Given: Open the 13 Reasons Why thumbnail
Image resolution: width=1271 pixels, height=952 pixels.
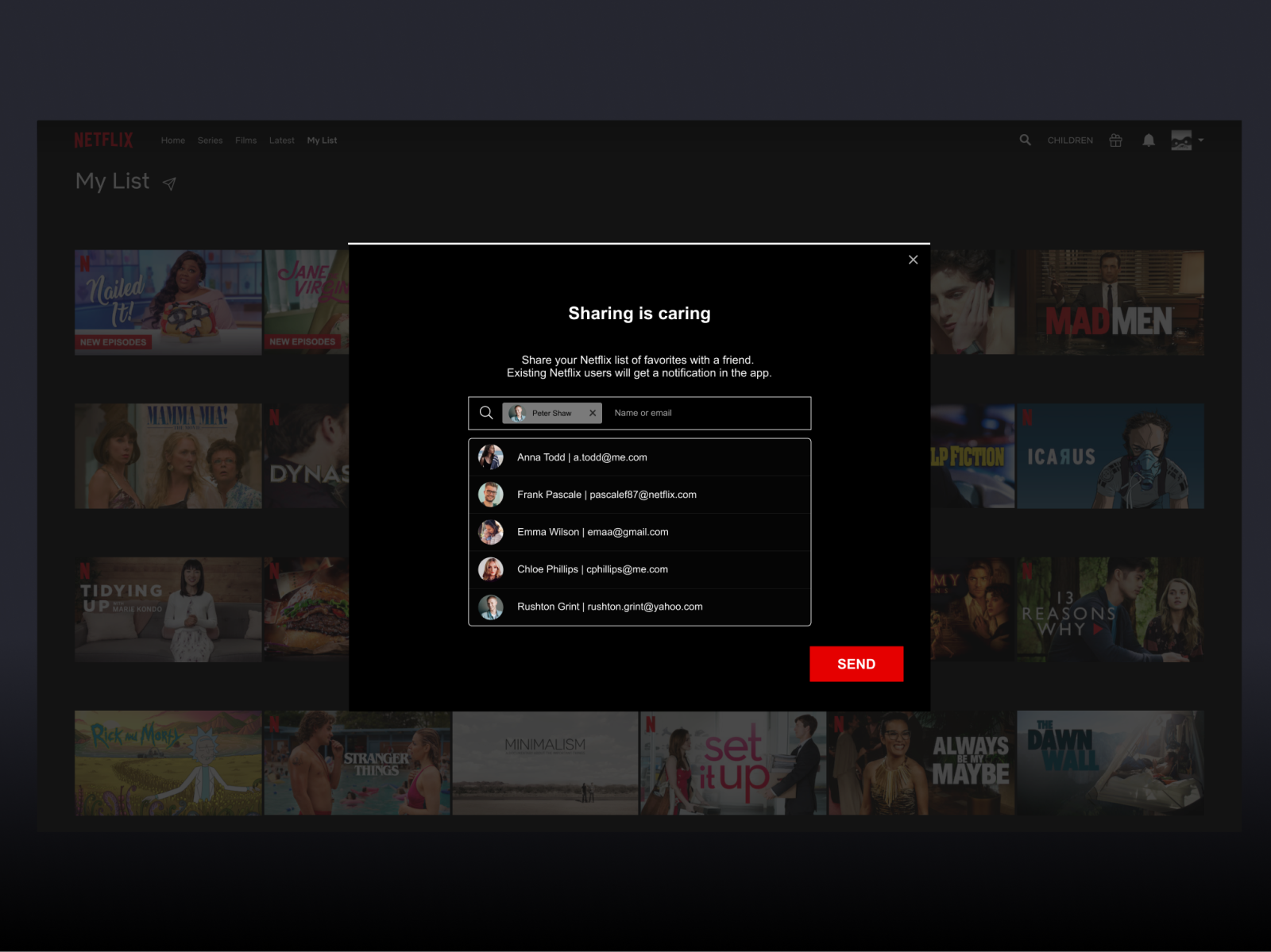Looking at the screenshot, I should click(1111, 609).
